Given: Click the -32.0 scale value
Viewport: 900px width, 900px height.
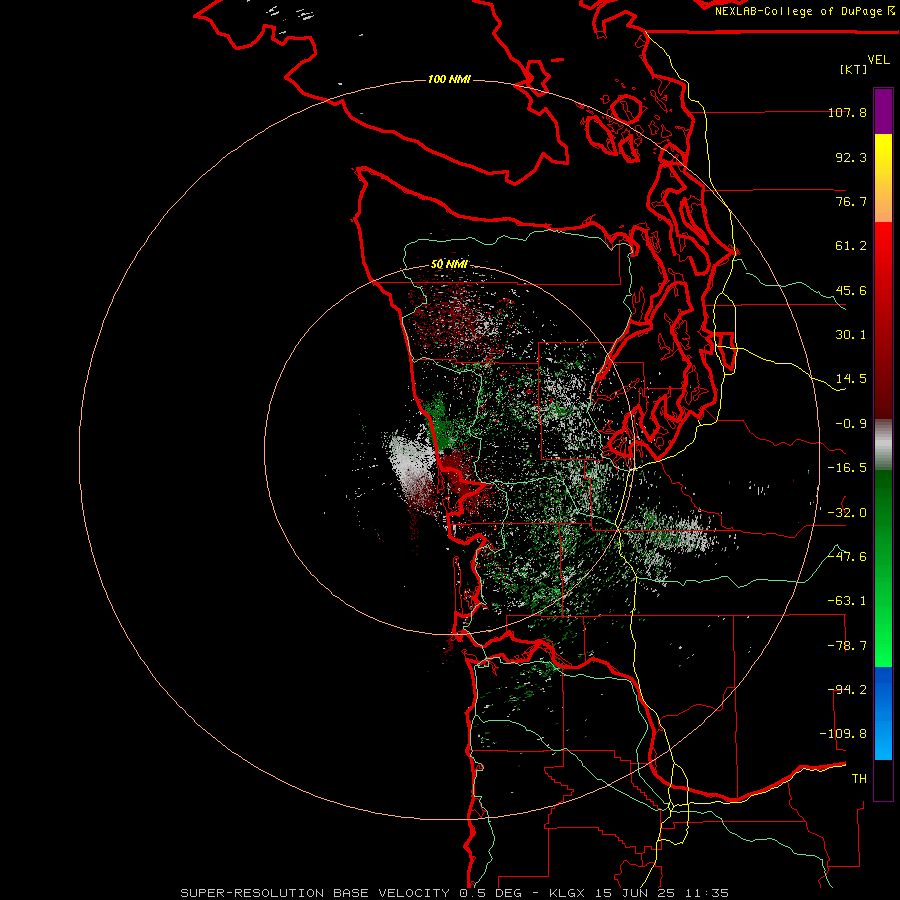Looking at the screenshot, I should (x=847, y=513).
